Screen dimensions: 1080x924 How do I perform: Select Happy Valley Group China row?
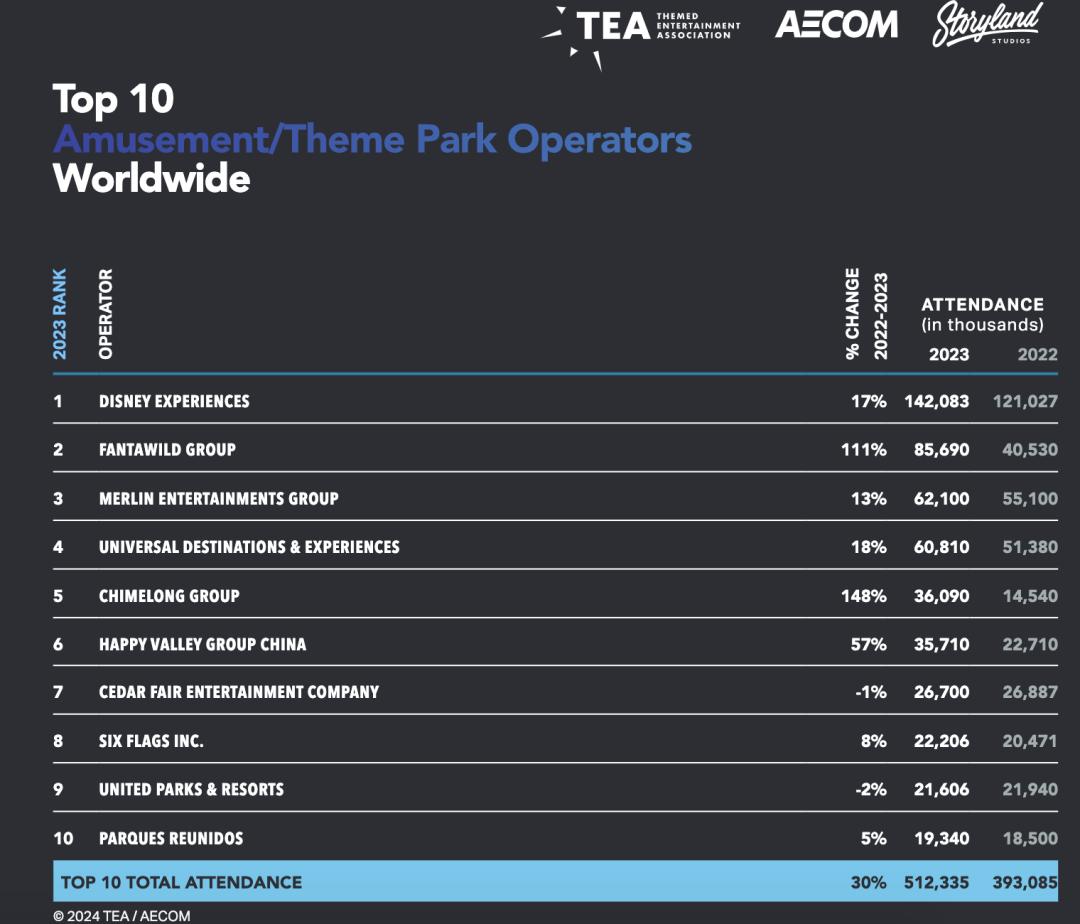tap(555, 644)
